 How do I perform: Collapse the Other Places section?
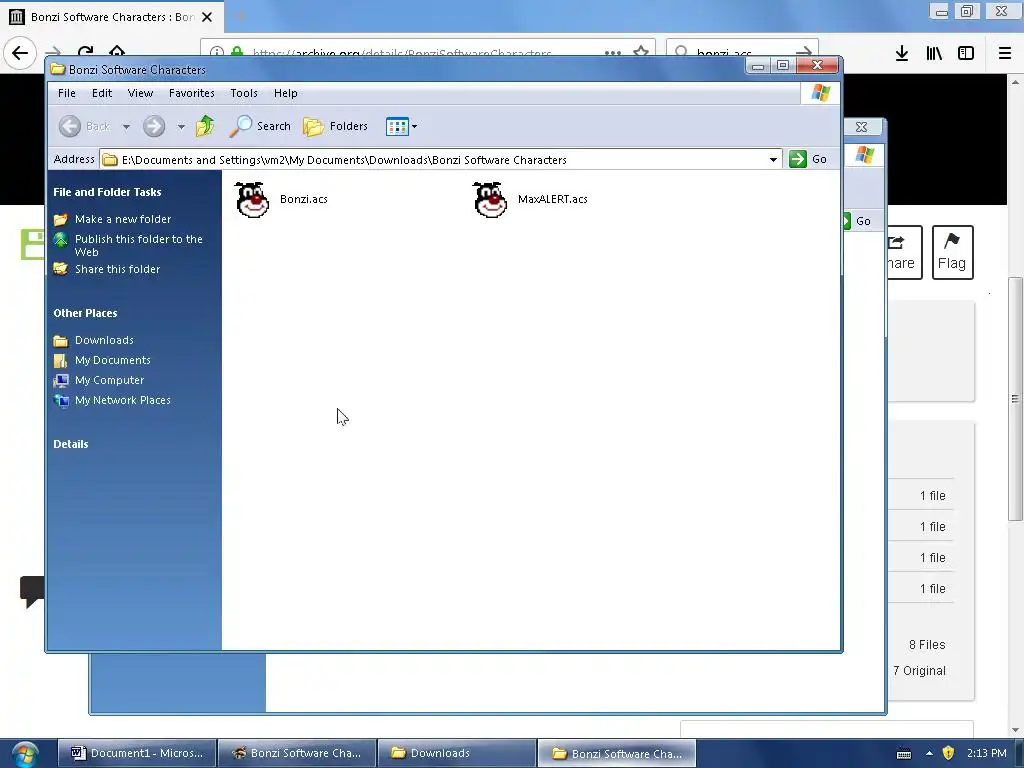(x=86, y=313)
